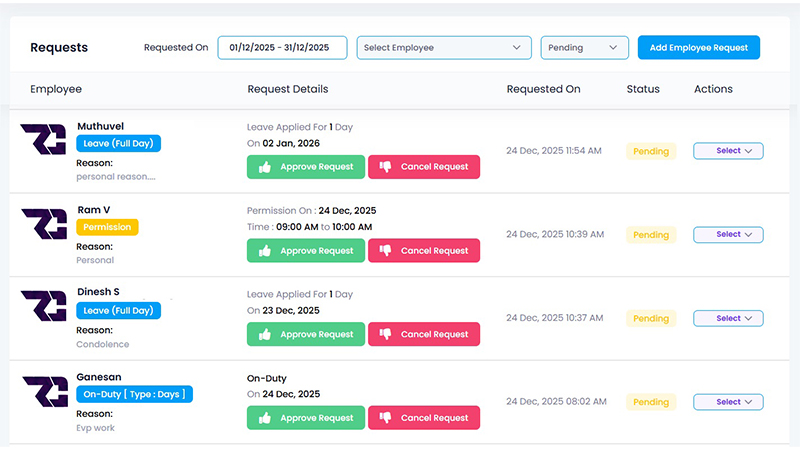Viewport: 800px width, 450px height.
Task: Open the Select action menu for Ram V
Action: point(728,235)
